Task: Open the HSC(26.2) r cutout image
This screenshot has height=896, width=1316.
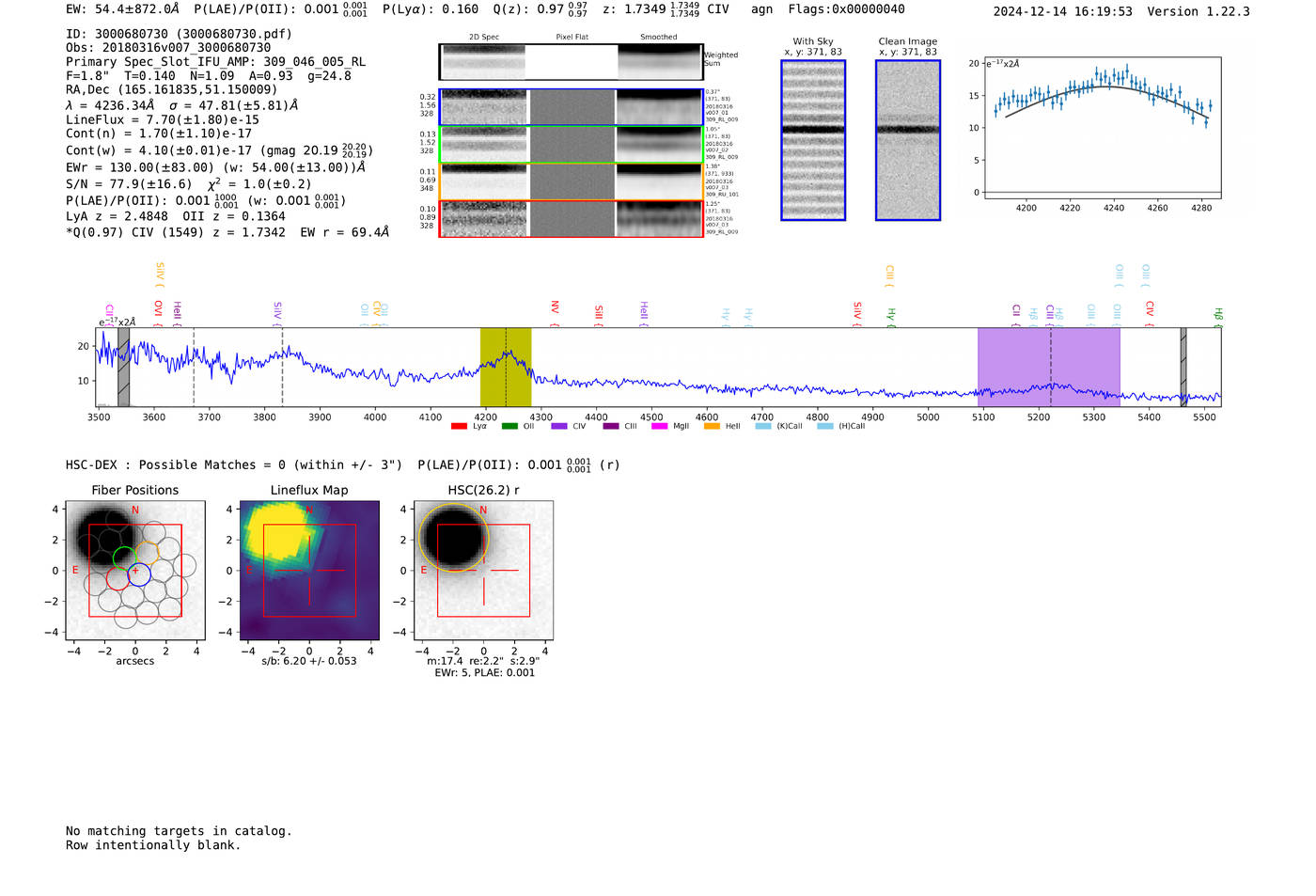Action: click(483, 571)
